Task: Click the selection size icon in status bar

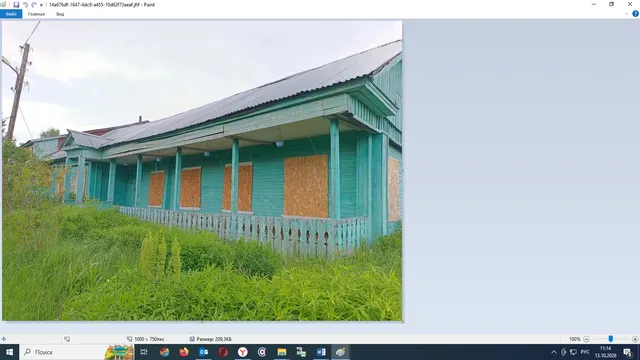Action: [67, 339]
